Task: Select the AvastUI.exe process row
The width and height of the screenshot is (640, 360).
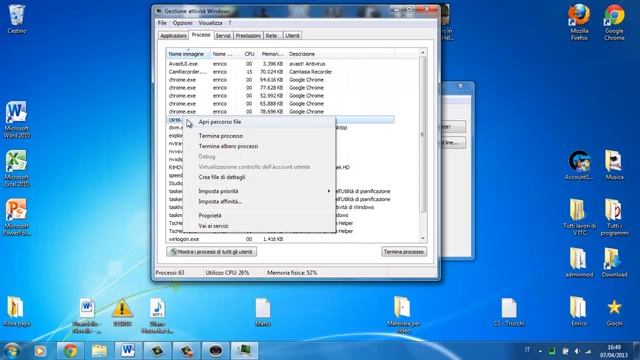Action: tap(280, 64)
